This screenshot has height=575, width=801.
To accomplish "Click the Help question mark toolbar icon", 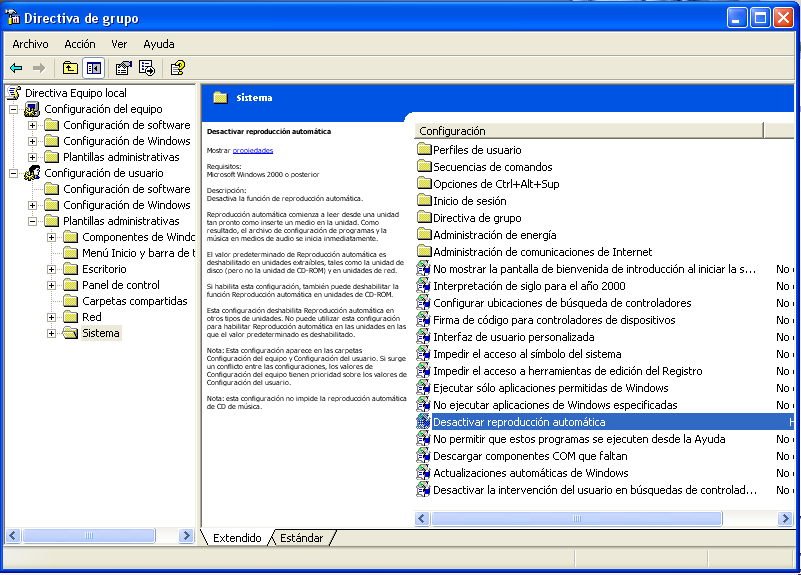I will pyautogui.click(x=177, y=68).
